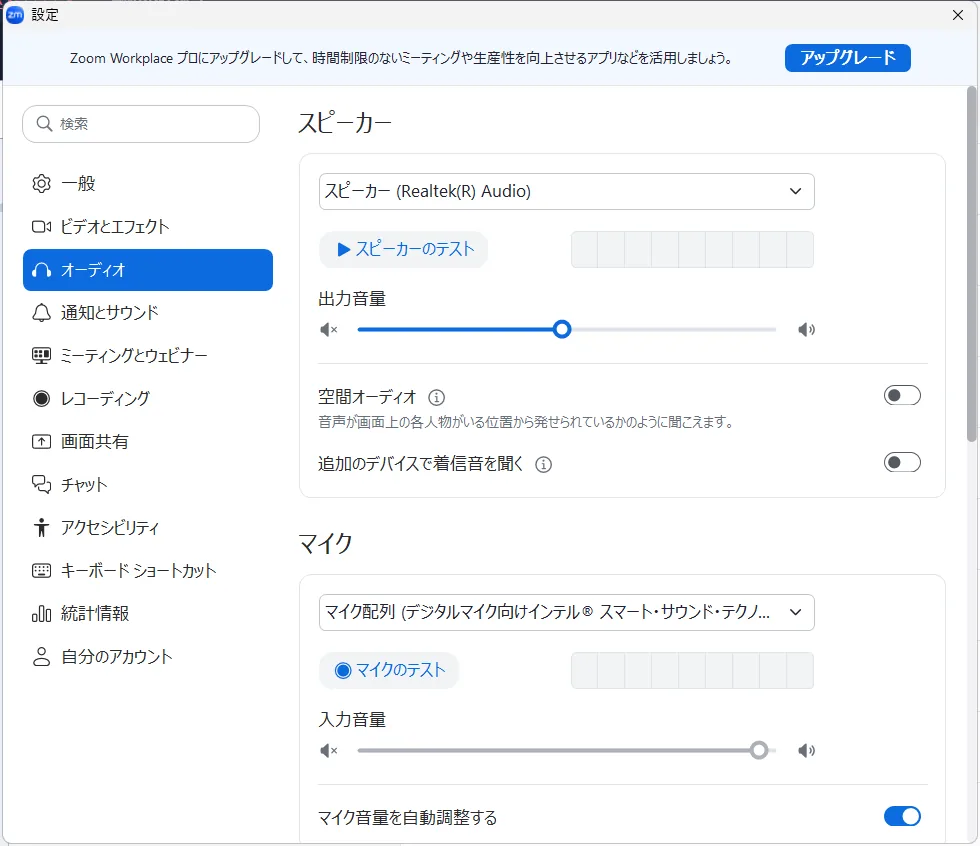The width and height of the screenshot is (980, 846).
Task: Close the 設定 window
Action: pos(958,15)
